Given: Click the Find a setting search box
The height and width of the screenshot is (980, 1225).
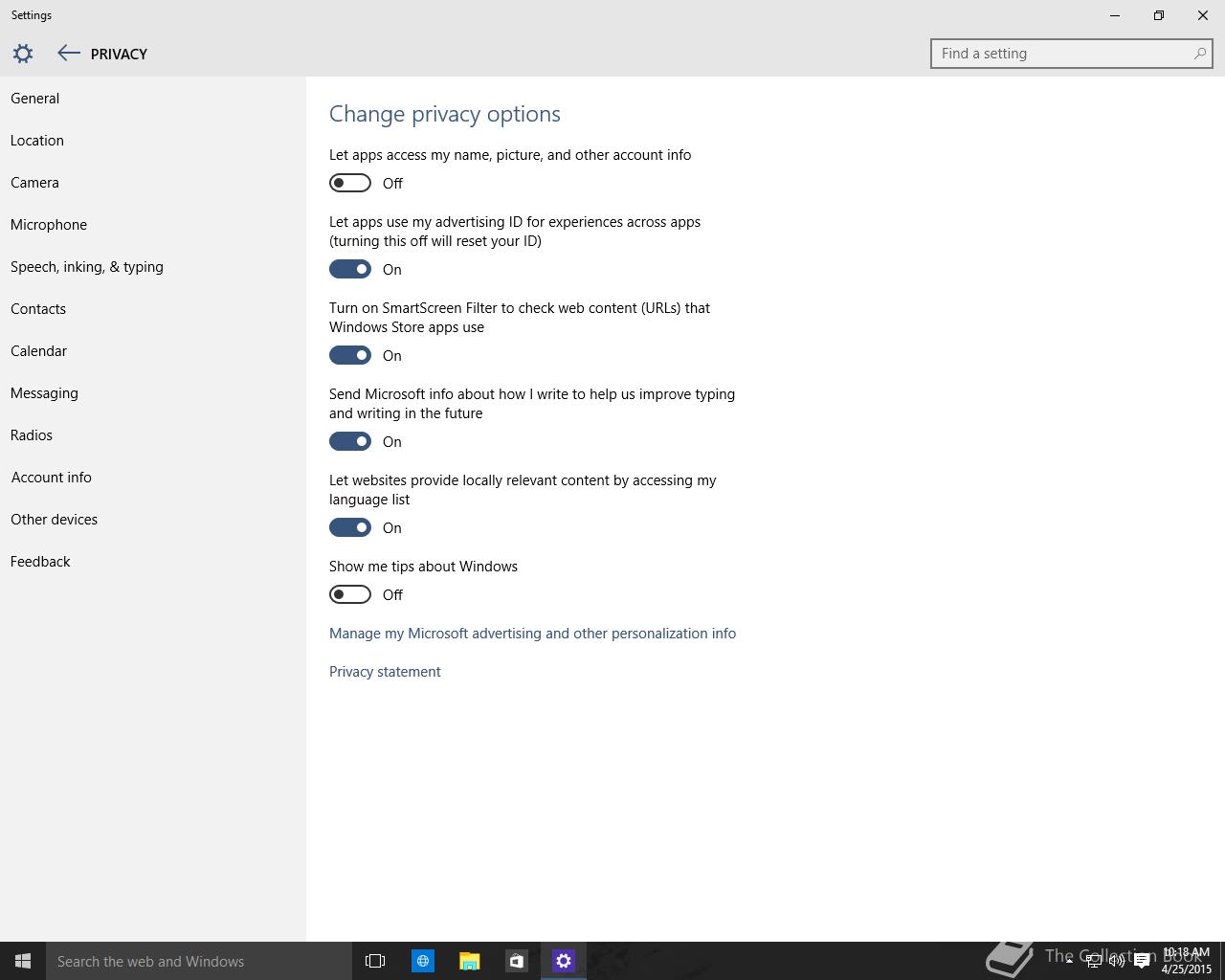Looking at the screenshot, I should click(1071, 54).
